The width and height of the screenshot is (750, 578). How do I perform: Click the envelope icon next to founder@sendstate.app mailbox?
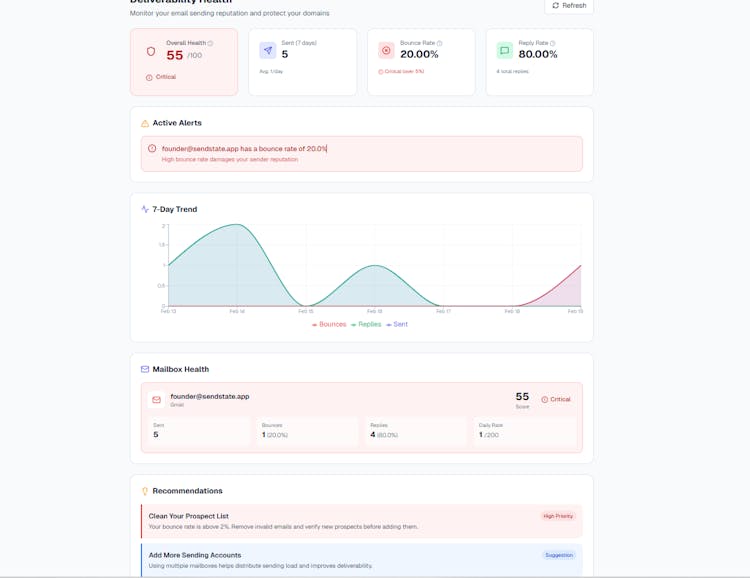pyautogui.click(x=156, y=400)
